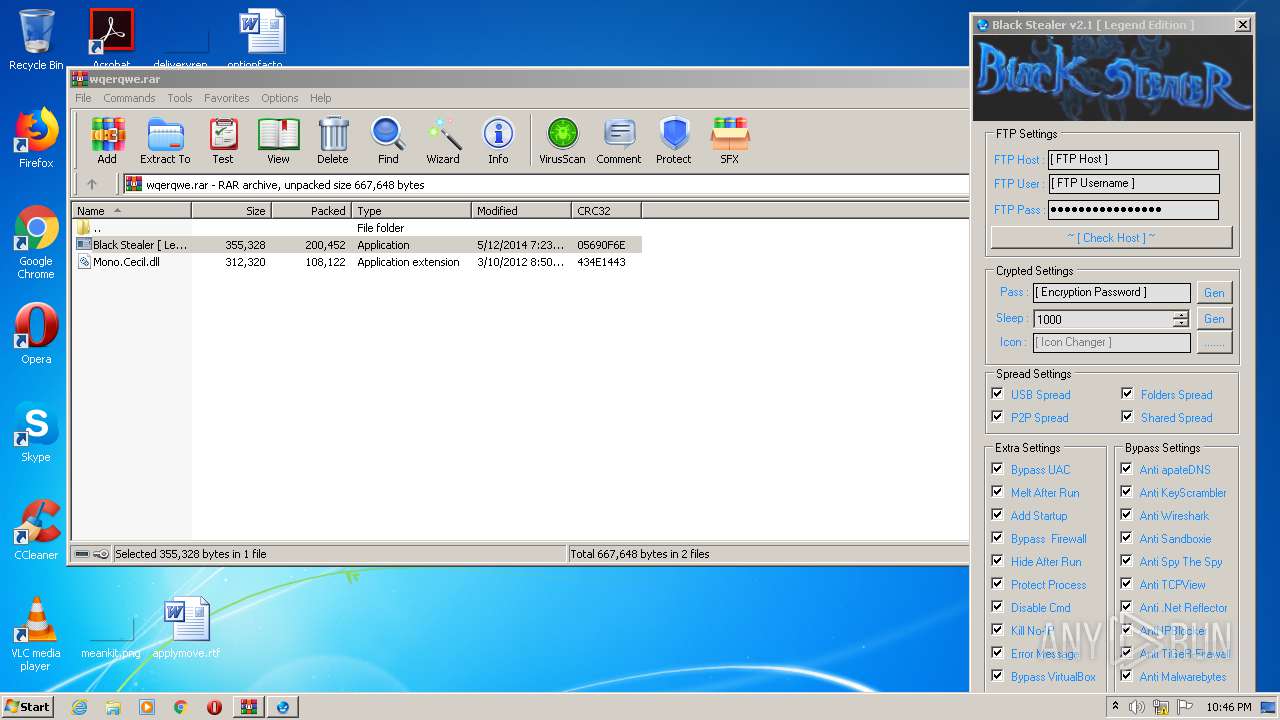1280x720 pixels.
Task: Click the Extract To toolbar icon
Action: (165, 140)
